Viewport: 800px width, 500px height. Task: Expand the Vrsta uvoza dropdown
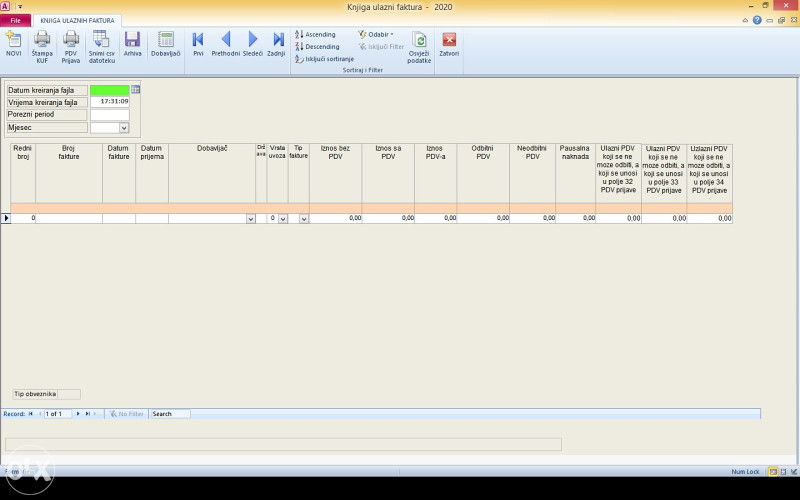point(283,218)
